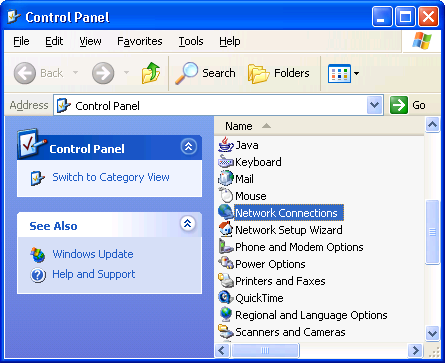445x363 pixels.
Task: Select the Printers and Faxes label
Action: pyautogui.click(x=280, y=281)
